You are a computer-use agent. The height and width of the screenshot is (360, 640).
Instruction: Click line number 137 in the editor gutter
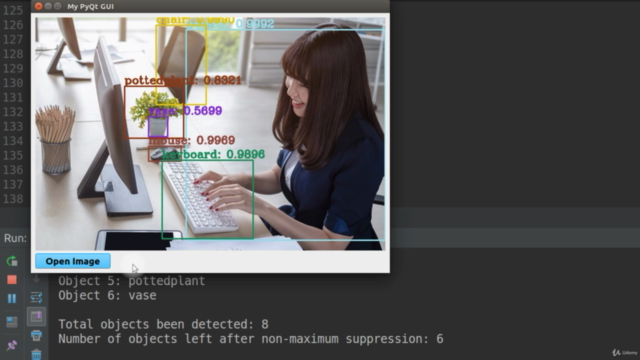tap(13, 184)
